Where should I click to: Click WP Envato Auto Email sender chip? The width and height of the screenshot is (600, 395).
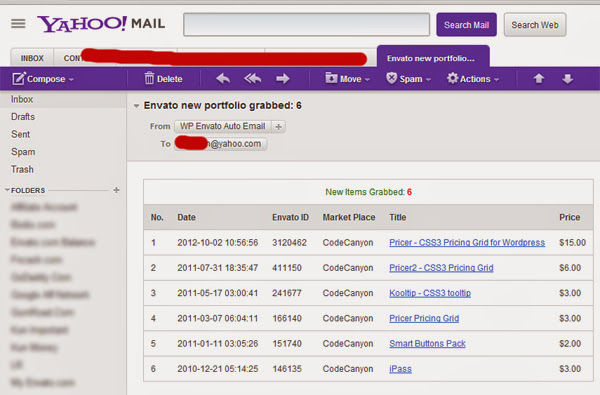[x=223, y=126]
